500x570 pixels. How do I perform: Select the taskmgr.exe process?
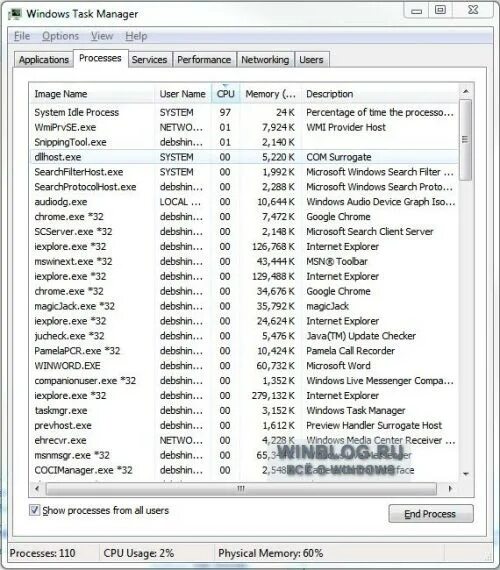[x=244, y=410]
